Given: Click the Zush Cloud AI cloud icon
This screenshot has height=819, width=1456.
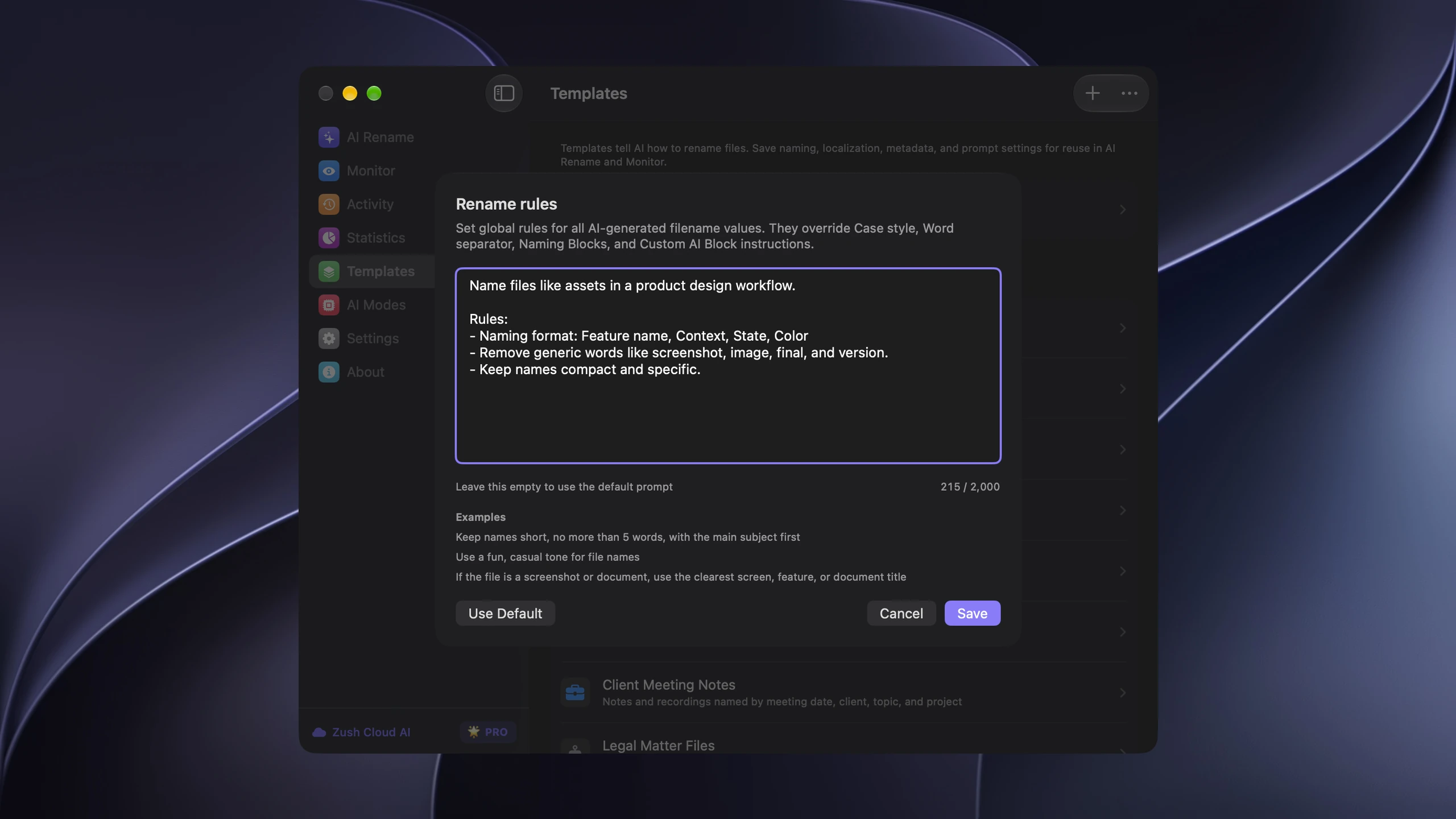Looking at the screenshot, I should click(319, 732).
